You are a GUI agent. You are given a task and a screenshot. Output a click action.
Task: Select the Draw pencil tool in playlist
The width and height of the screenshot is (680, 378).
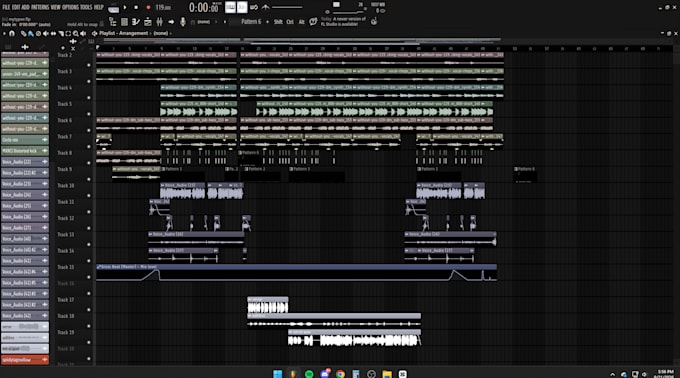[x=23, y=33]
